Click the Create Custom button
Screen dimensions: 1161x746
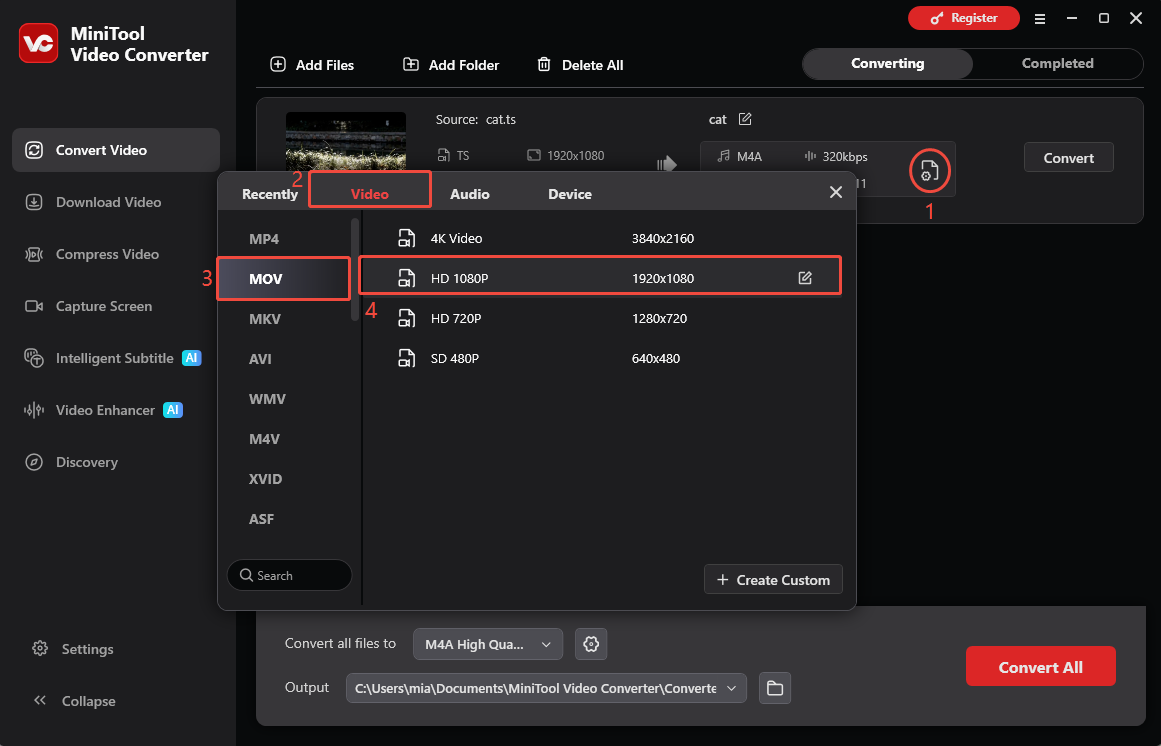pyautogui.click(x=773, y=579)
